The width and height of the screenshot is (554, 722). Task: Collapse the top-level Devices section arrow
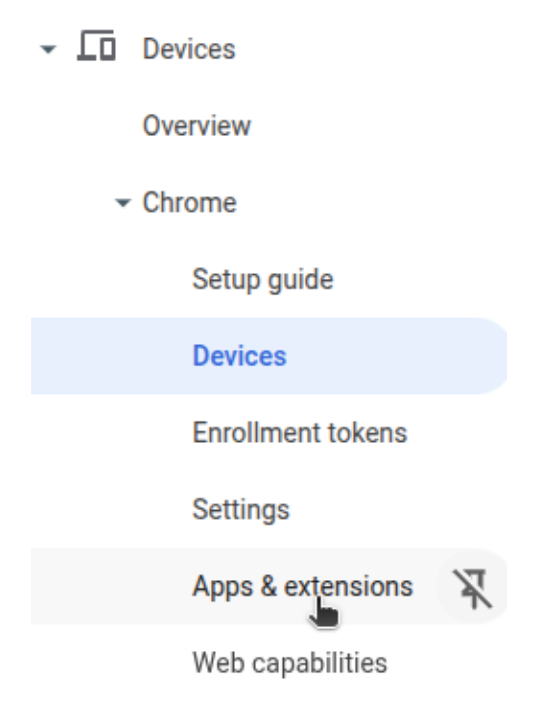pos(48,48)
